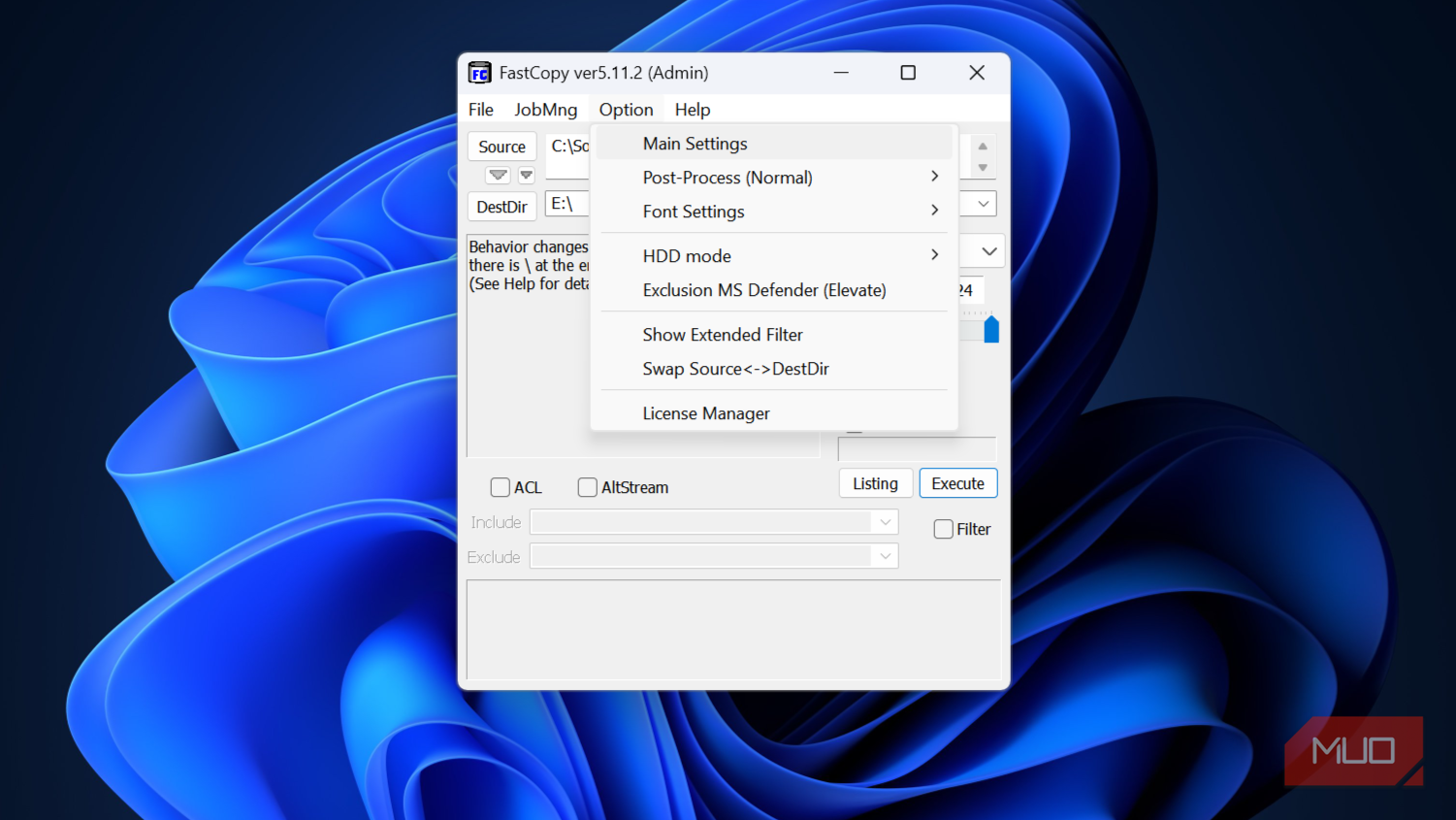Viewport: 1456px width, 820px height.
Task: Open the HDD mode submenu
Action: pos(774,256)
